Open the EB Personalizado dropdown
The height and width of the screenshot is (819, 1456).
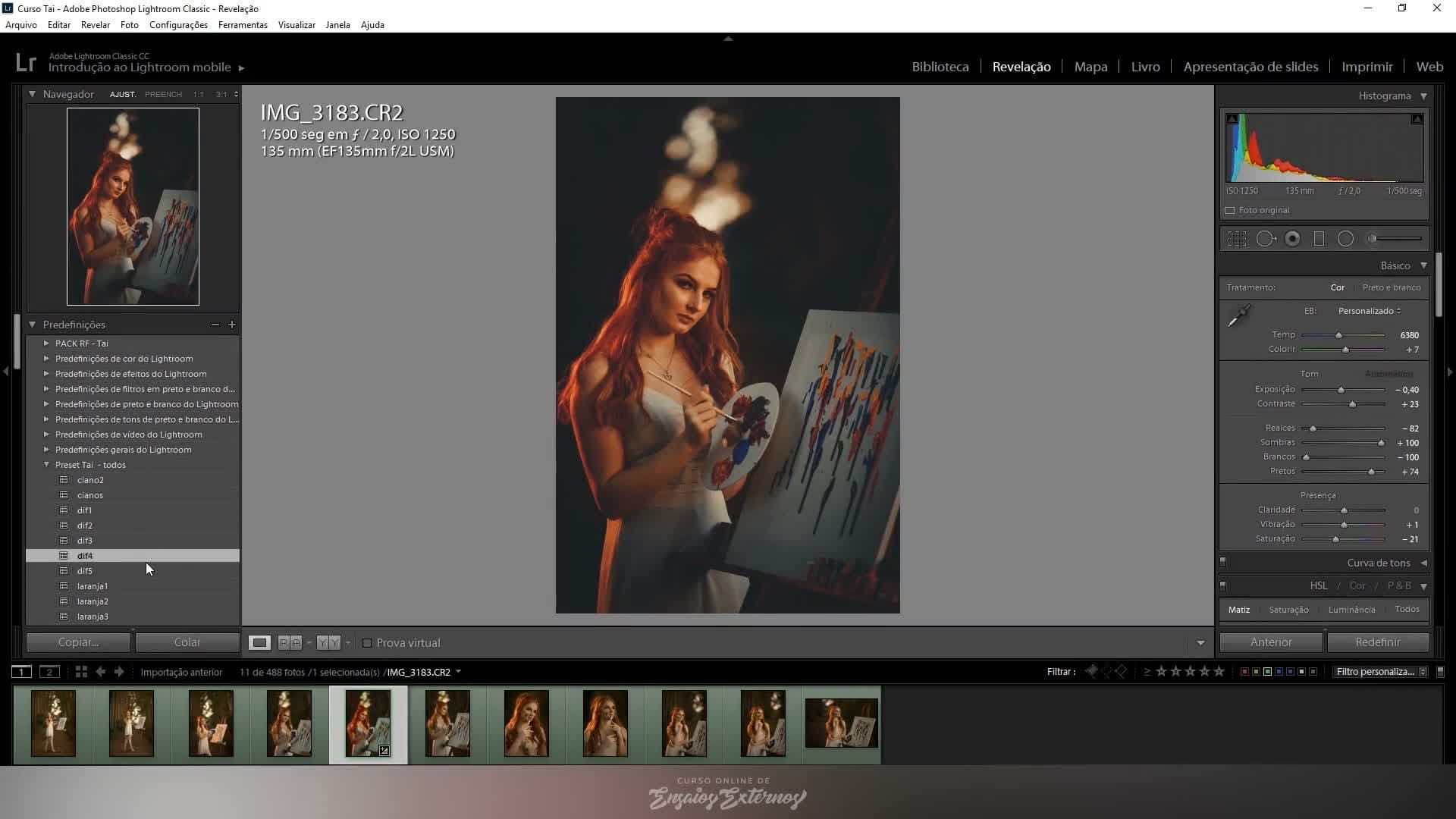(x=1369, y=311)
